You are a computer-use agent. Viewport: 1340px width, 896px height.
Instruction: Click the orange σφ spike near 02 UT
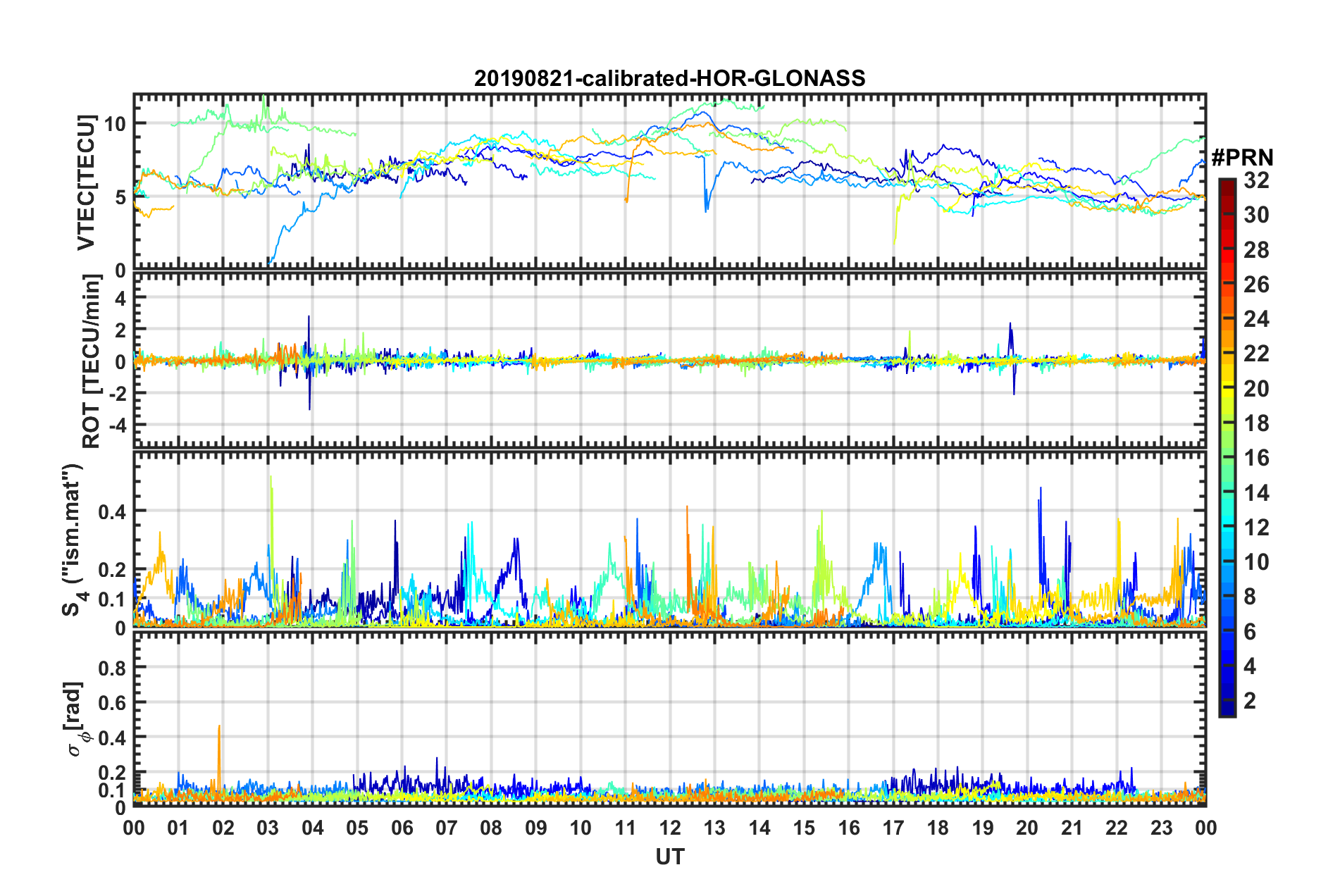(x=219, y=740)
